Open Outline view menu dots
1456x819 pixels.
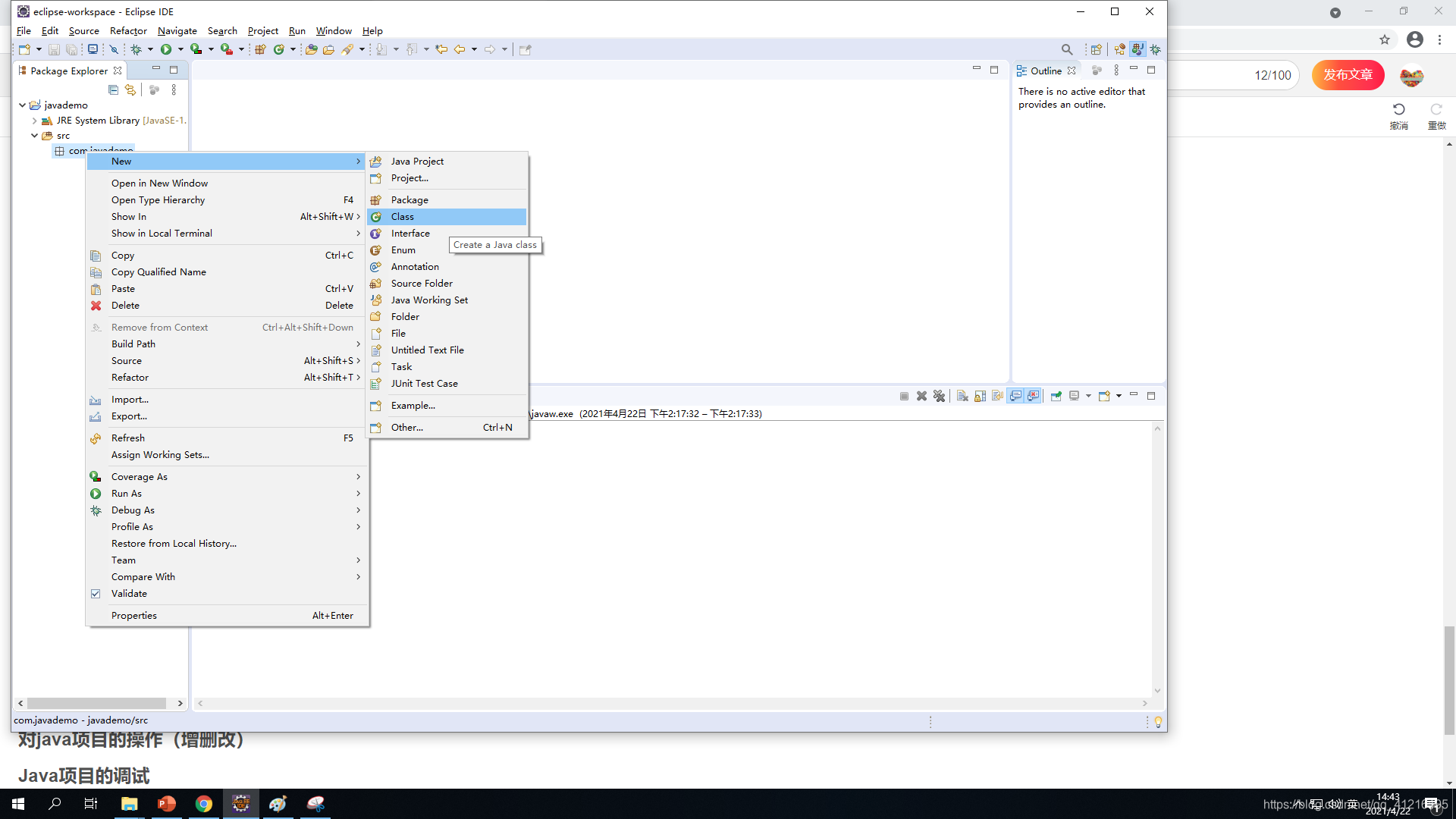1116,71
